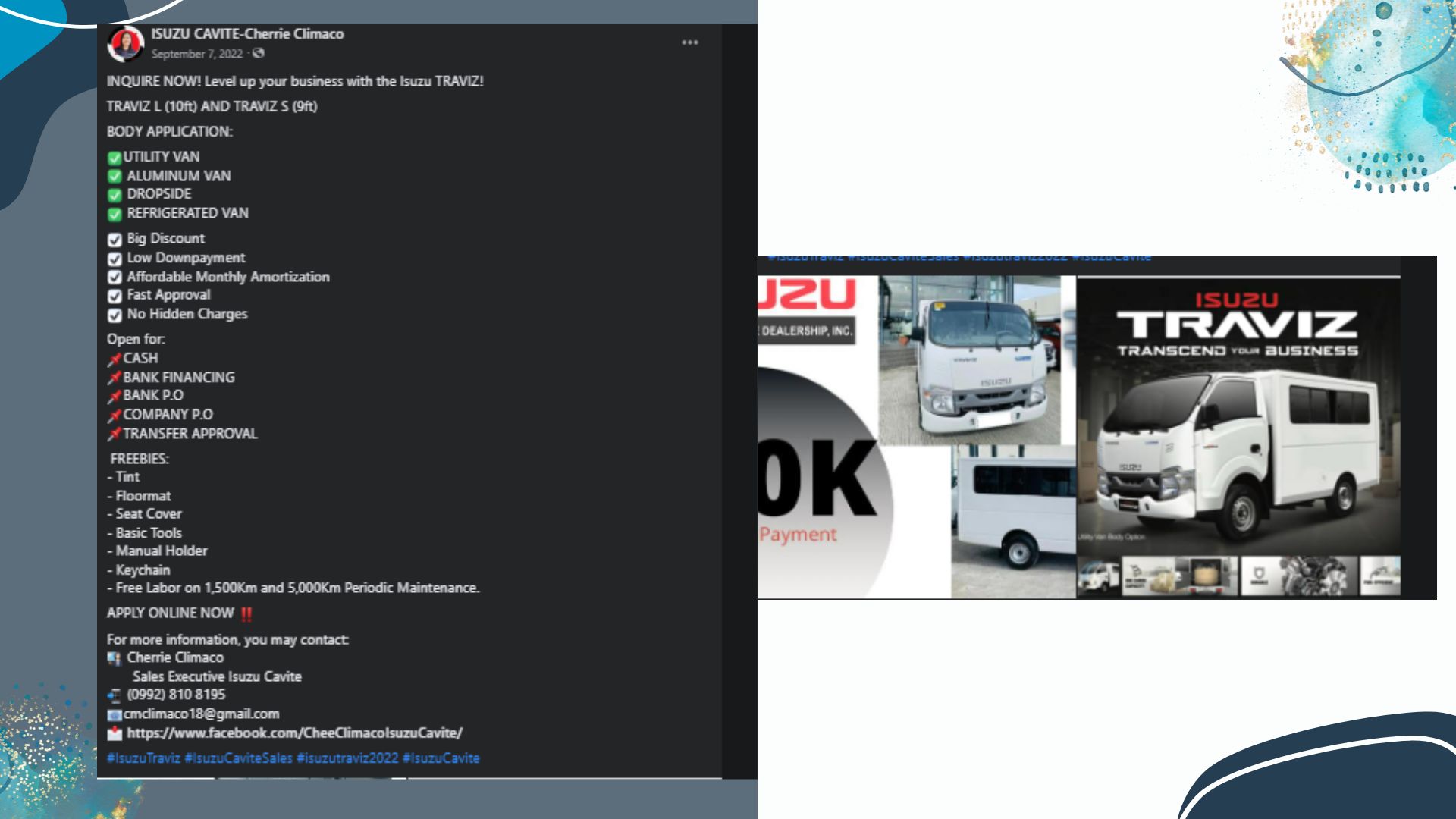The image size is (1456, 819).
Task: Open ISUZU CAVITE-Cherrie Climaco page name
Action: [247, 33]
